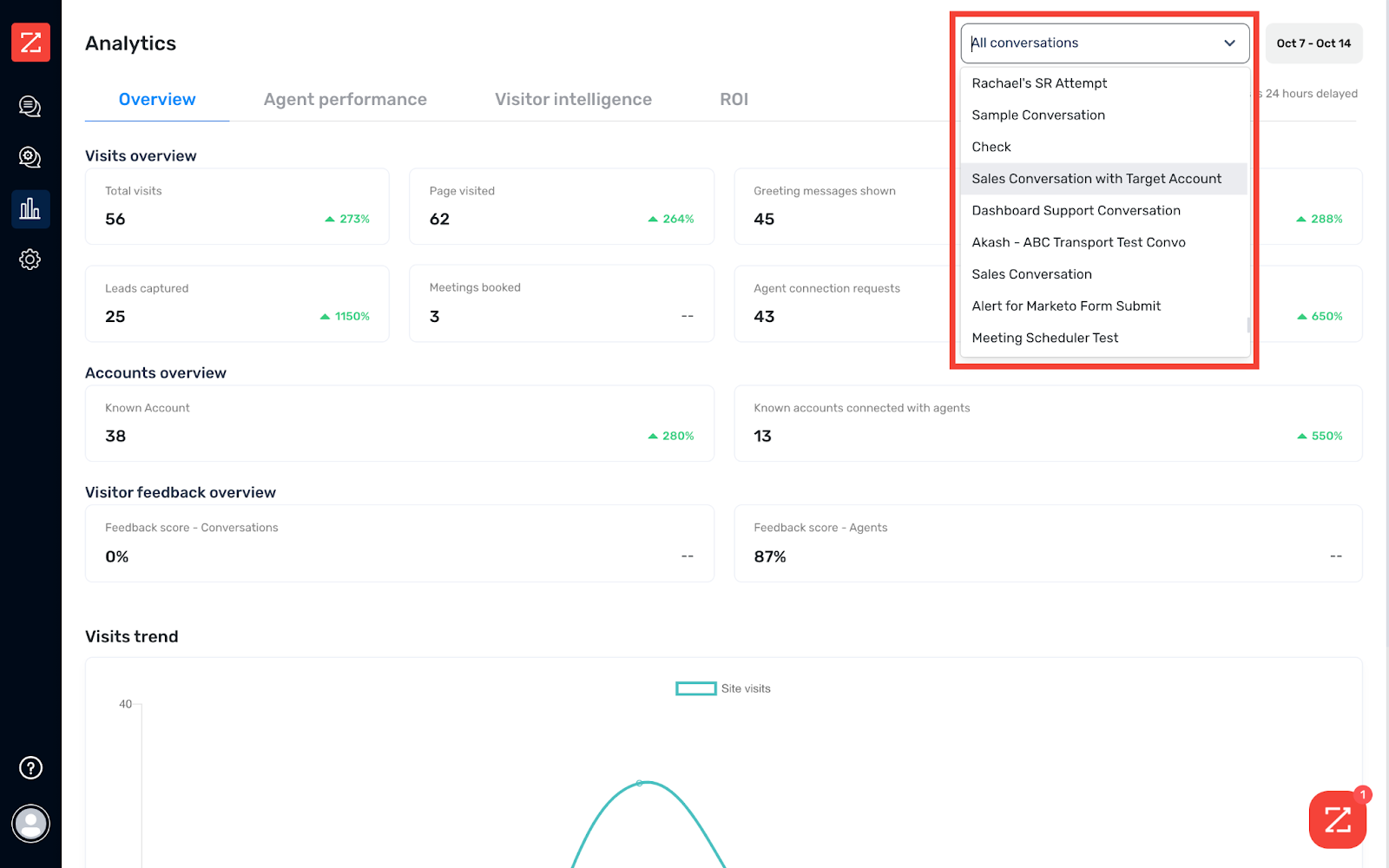Collapse the All conversations dropdown chevron
This screenshot has height=868, width=1389.
pyautogui.click(x=1229, y=43)
